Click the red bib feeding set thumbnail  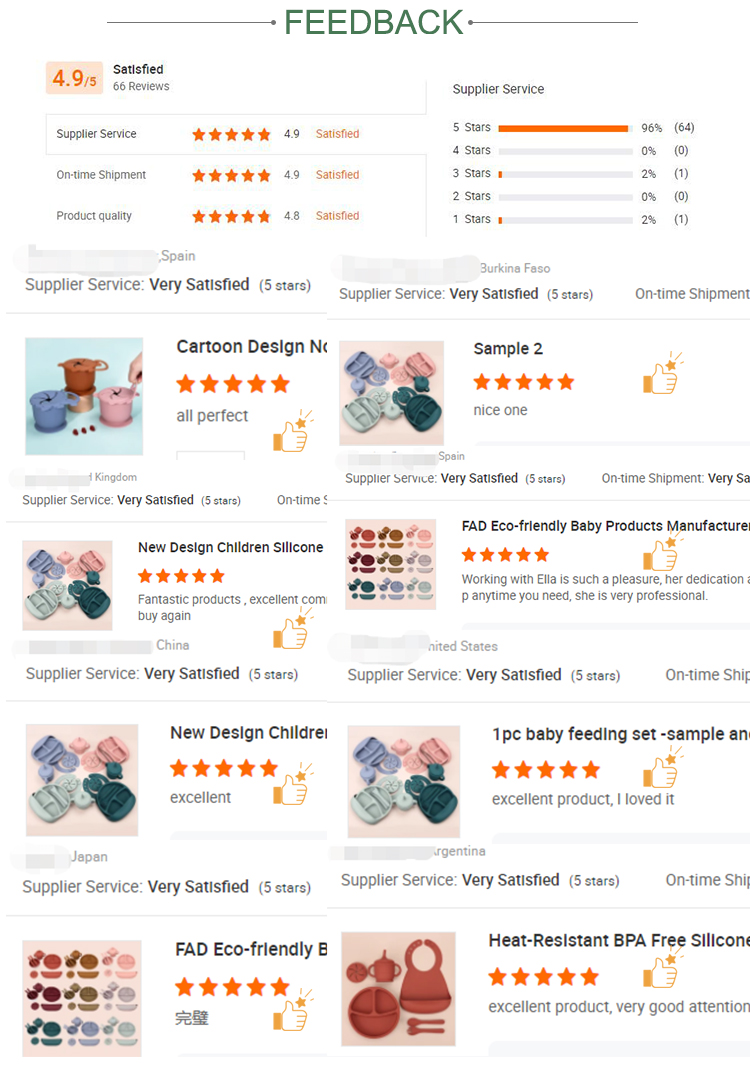click(x=399, y=989)
